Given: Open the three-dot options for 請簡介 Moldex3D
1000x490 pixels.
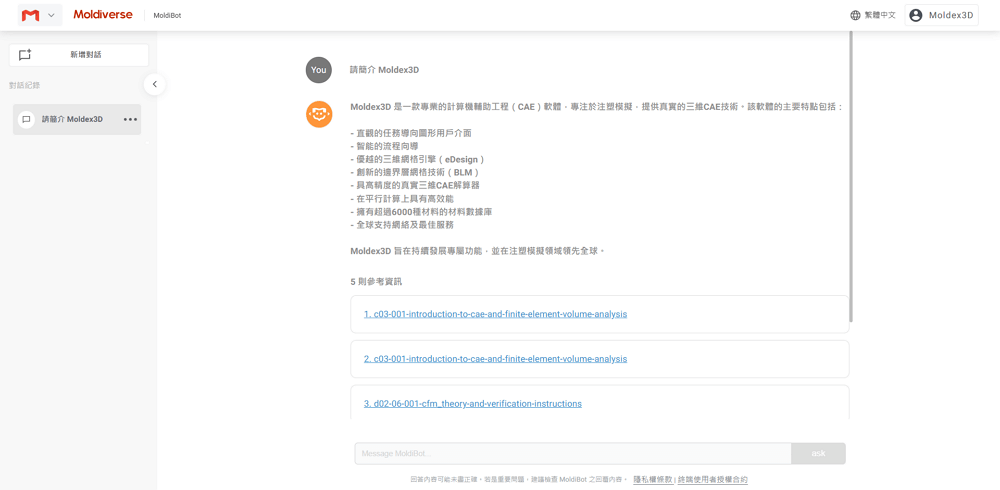Looking at the screenshot, I should pos(130,119).
